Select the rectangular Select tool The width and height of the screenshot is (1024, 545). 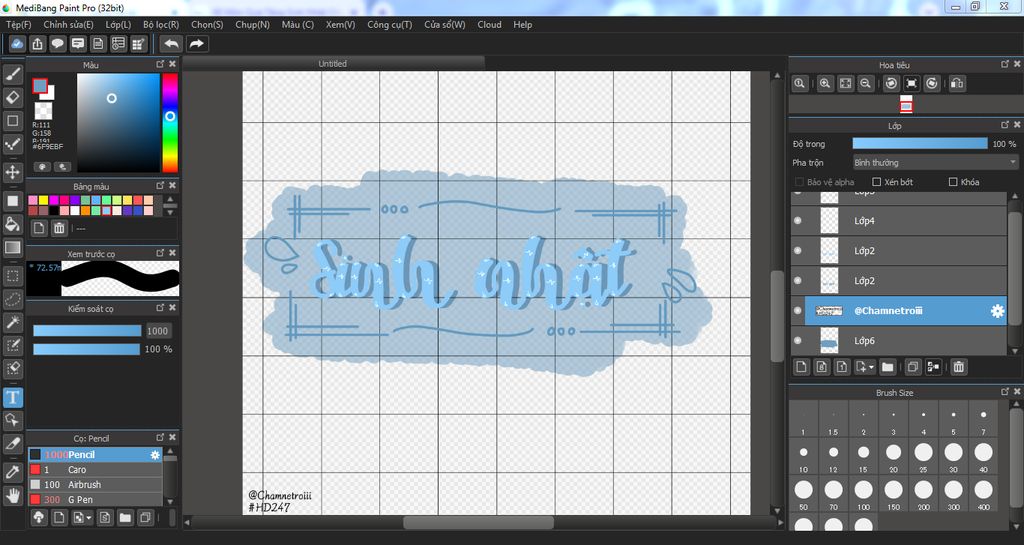click(12, 275)
